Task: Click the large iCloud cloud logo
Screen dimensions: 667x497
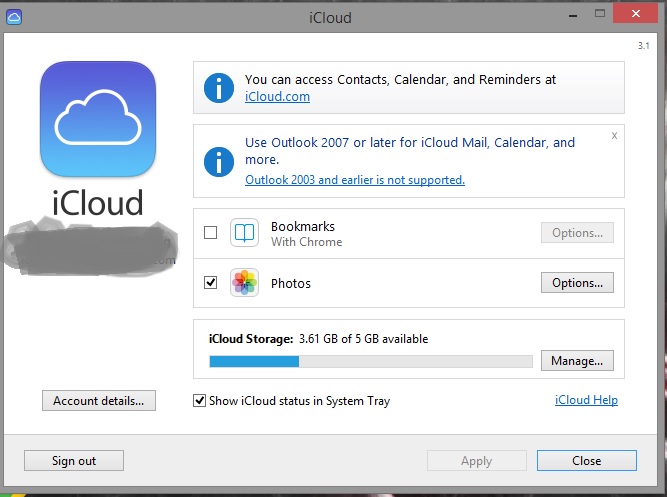Action: [98, 119]
